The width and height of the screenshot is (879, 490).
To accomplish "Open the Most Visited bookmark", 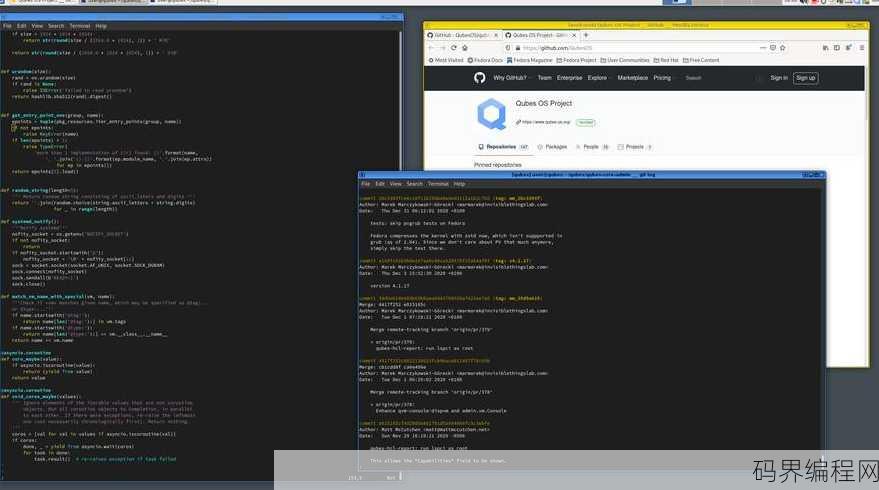I will click(x=446, y=60).
